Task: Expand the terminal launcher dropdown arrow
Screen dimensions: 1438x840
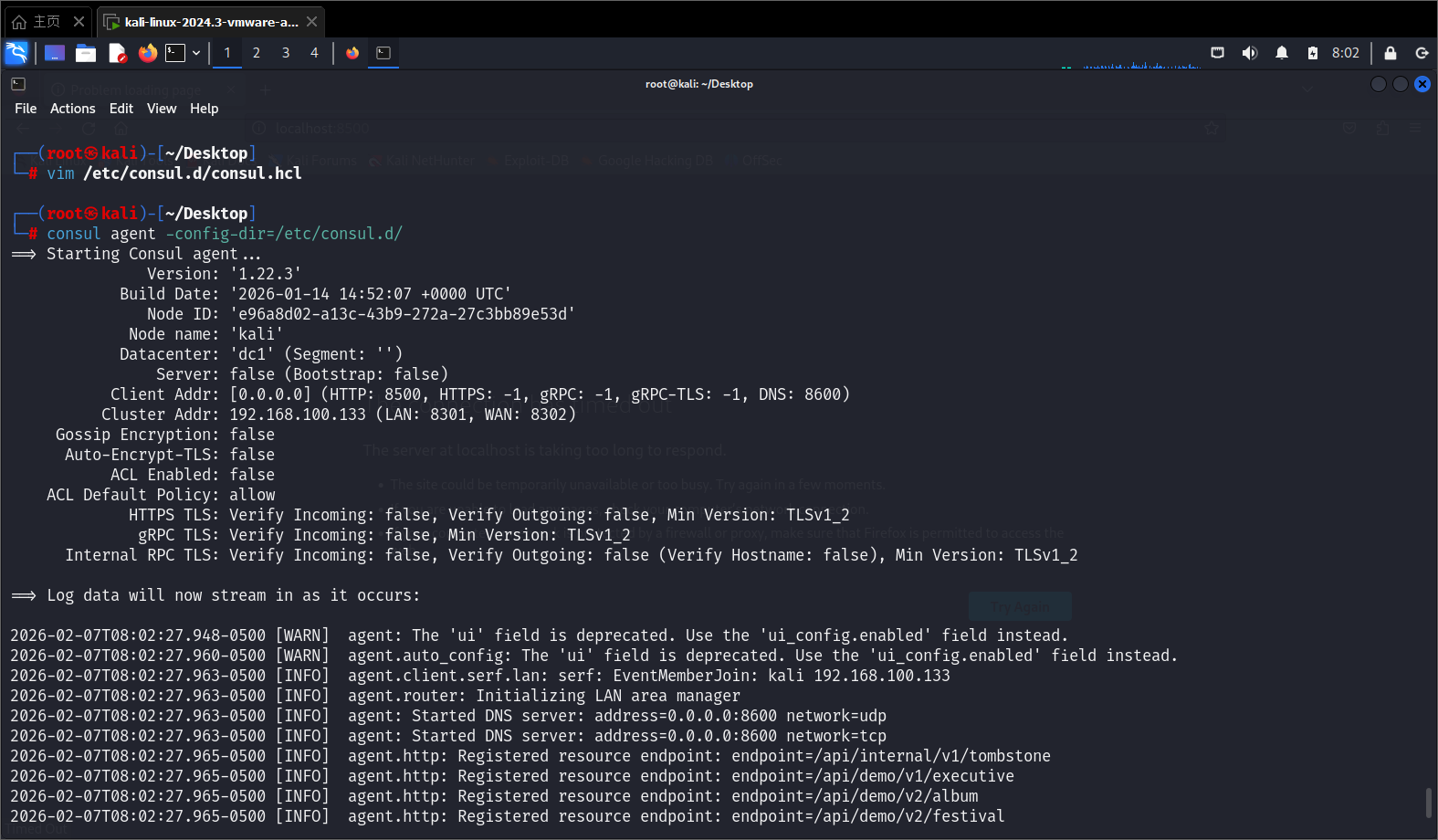Action: (x=196, y=53)
